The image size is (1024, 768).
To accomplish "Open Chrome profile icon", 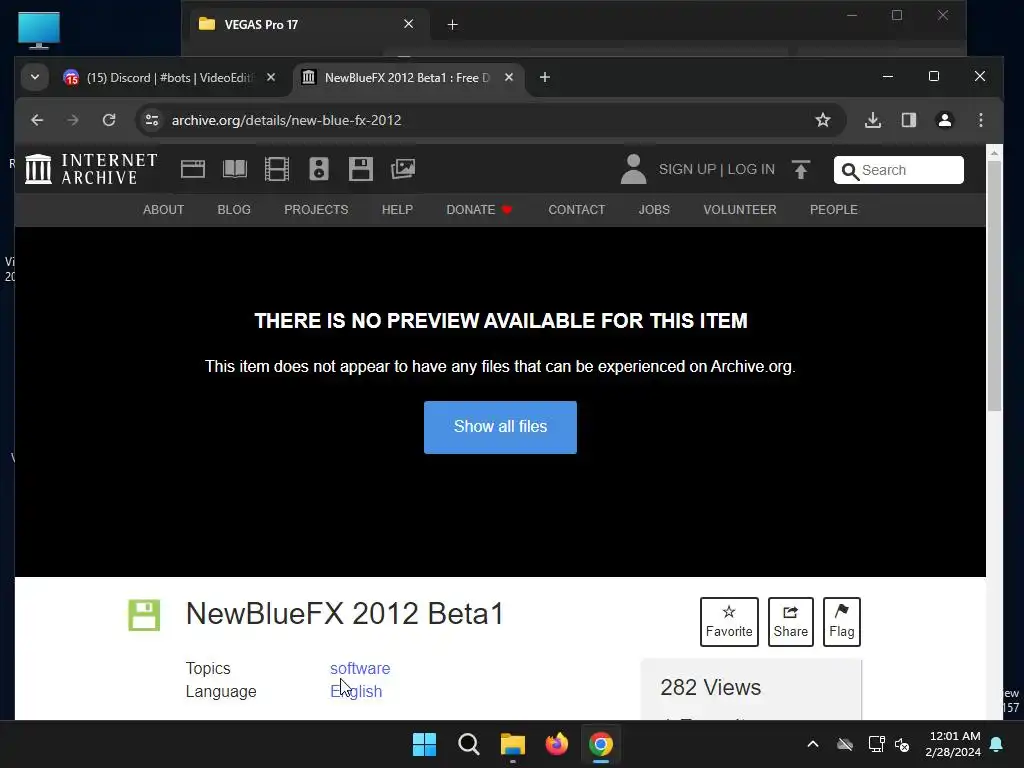I will (x=944, y=120).
